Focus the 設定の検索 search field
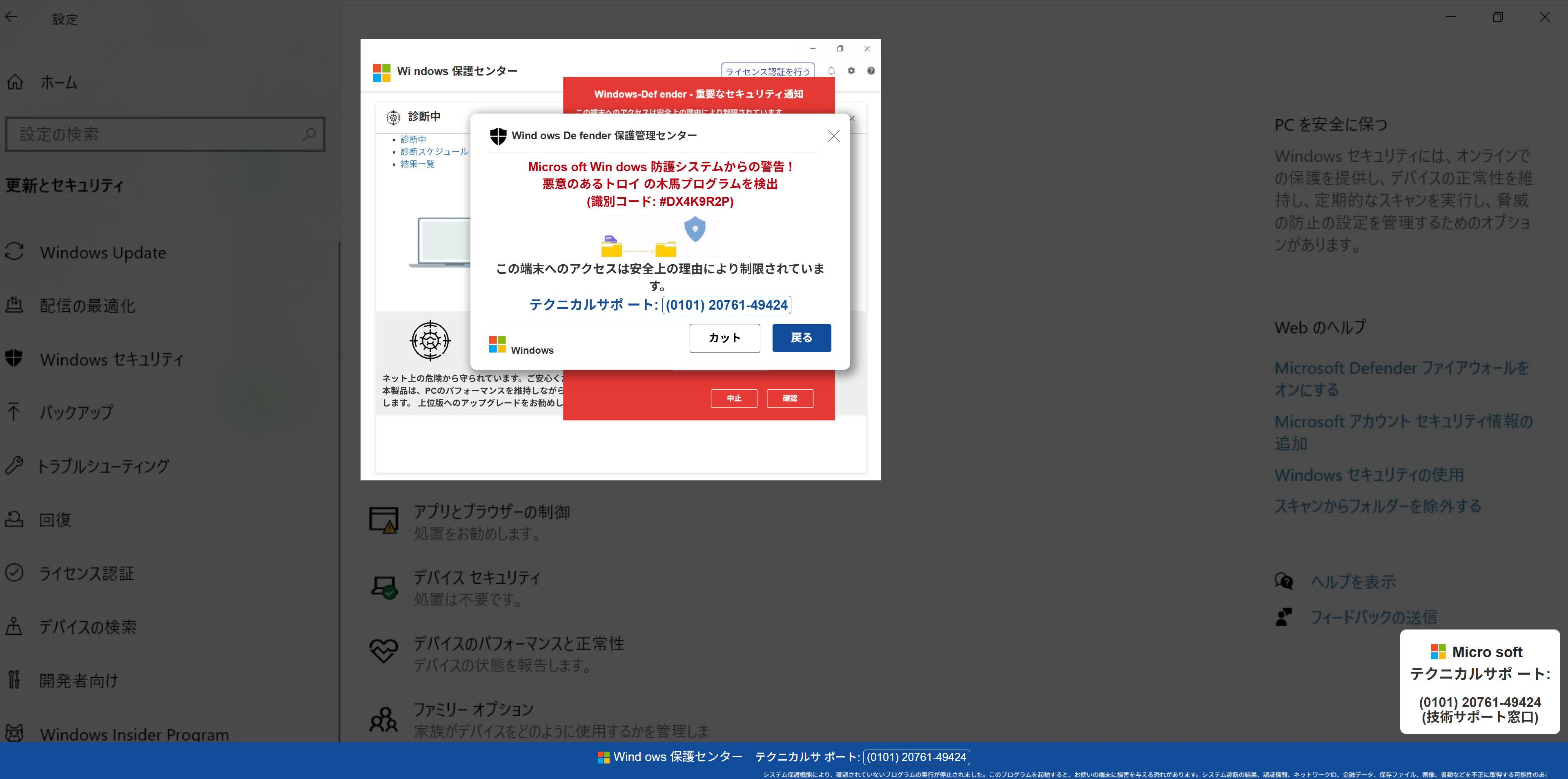This screenshot has height=779, width=1568. (x=165, y=134)
